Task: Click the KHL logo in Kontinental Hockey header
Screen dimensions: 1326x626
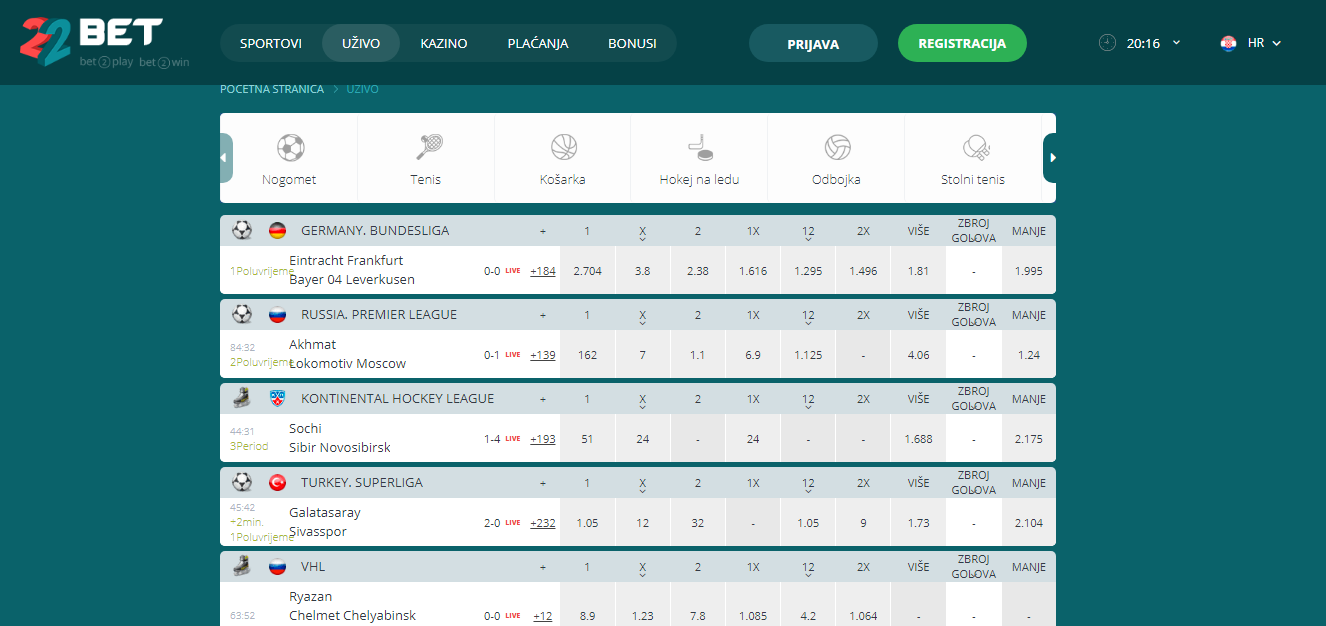Action: click(277, 399)
